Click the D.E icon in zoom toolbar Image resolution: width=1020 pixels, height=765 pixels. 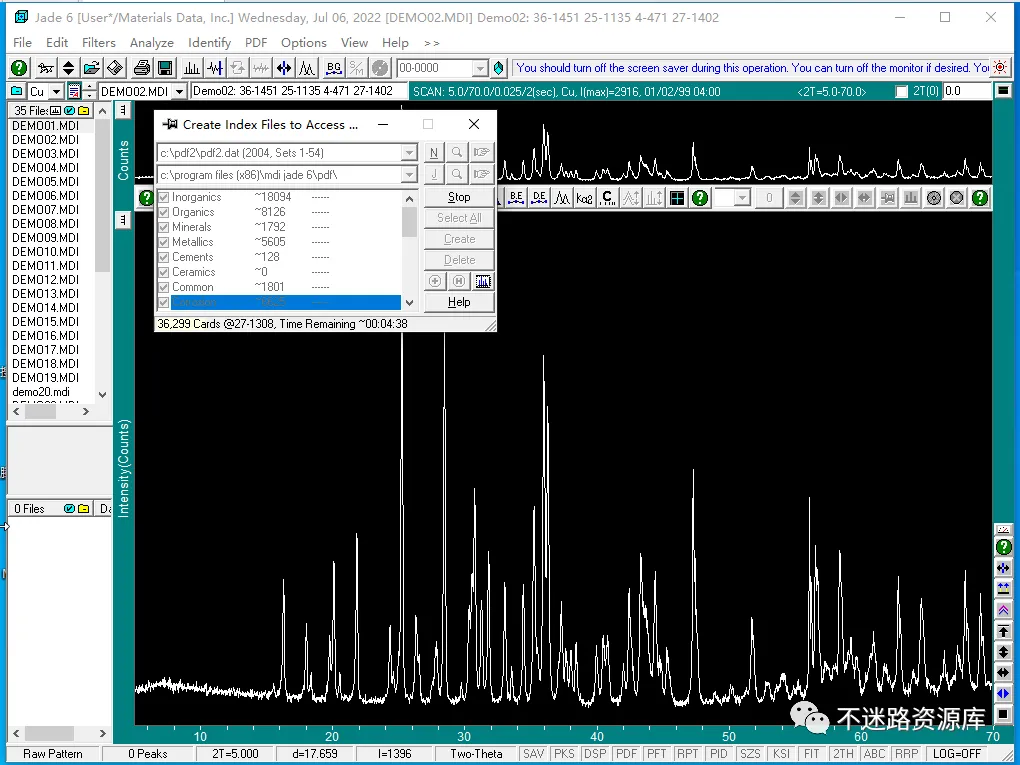tap(539, 198)
